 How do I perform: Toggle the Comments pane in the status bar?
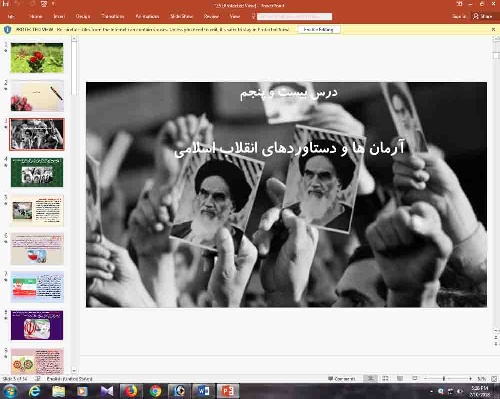(342, 379)
